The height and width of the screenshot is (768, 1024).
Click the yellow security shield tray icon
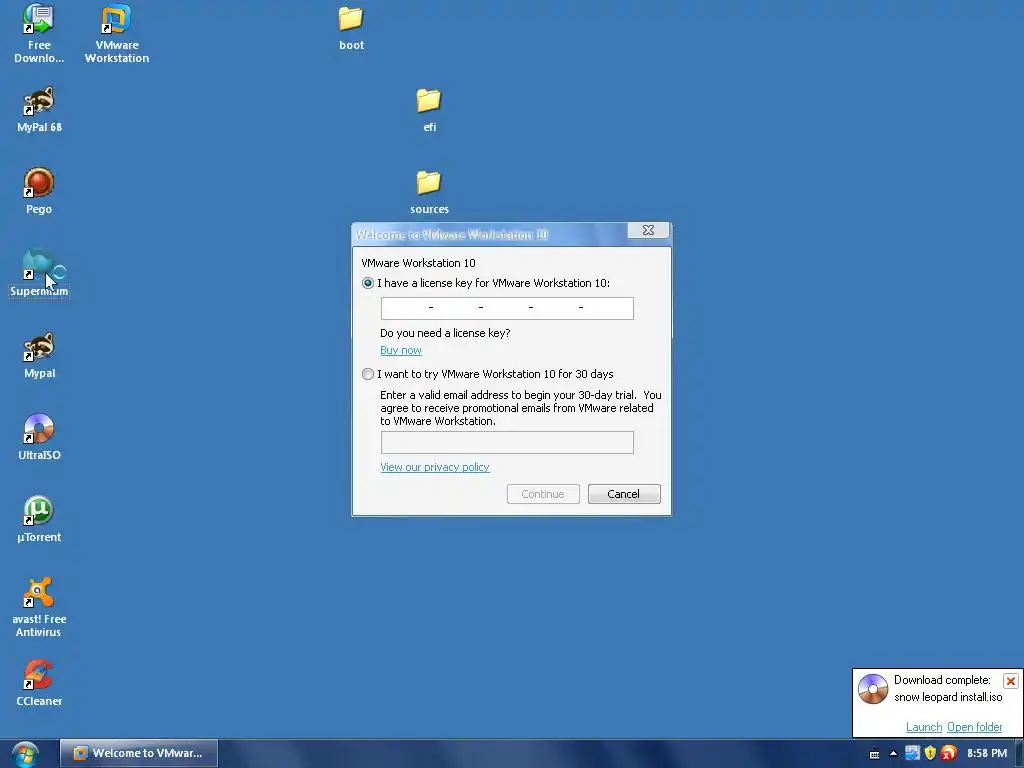pos(931,753)
